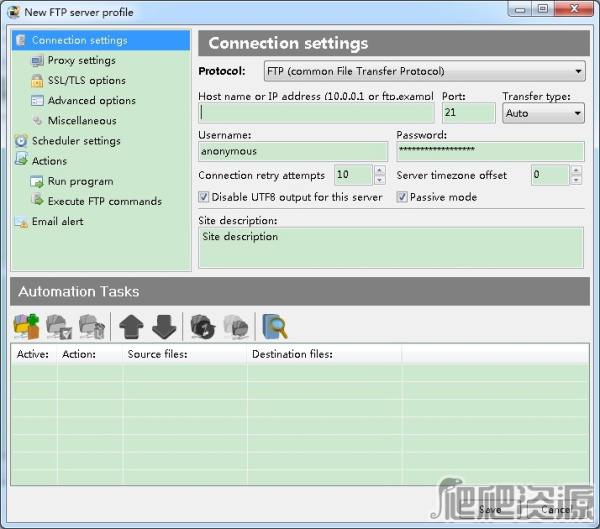Click the grayed-out copy task icon
Image resolution: width=600 pixels, height=529 pixels.
pos(236,326)
